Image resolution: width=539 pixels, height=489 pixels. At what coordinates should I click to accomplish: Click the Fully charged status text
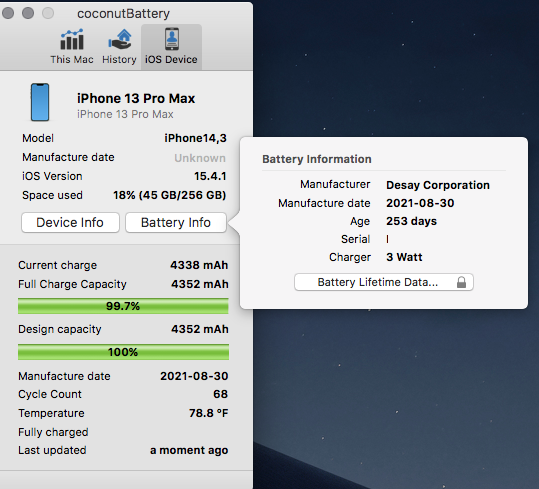[53, 432]
